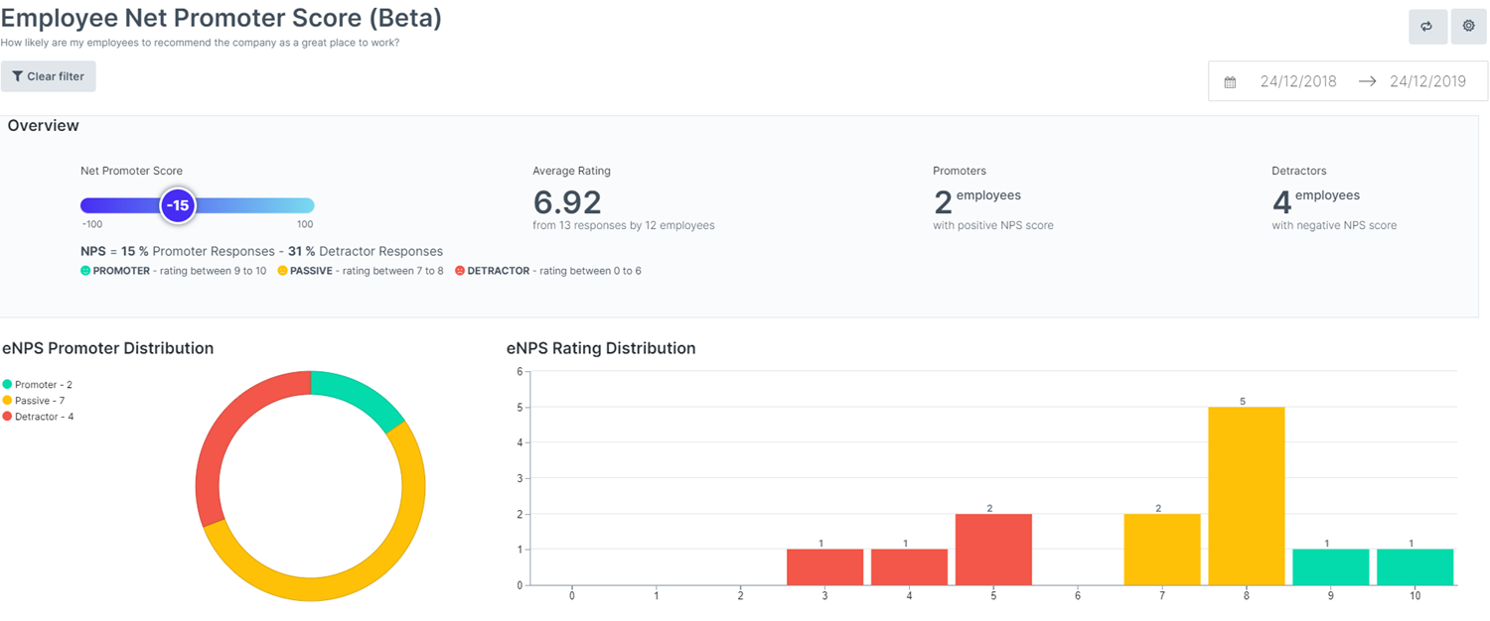Select the red bar for rating 5
1490x621 pixels.
993,550
